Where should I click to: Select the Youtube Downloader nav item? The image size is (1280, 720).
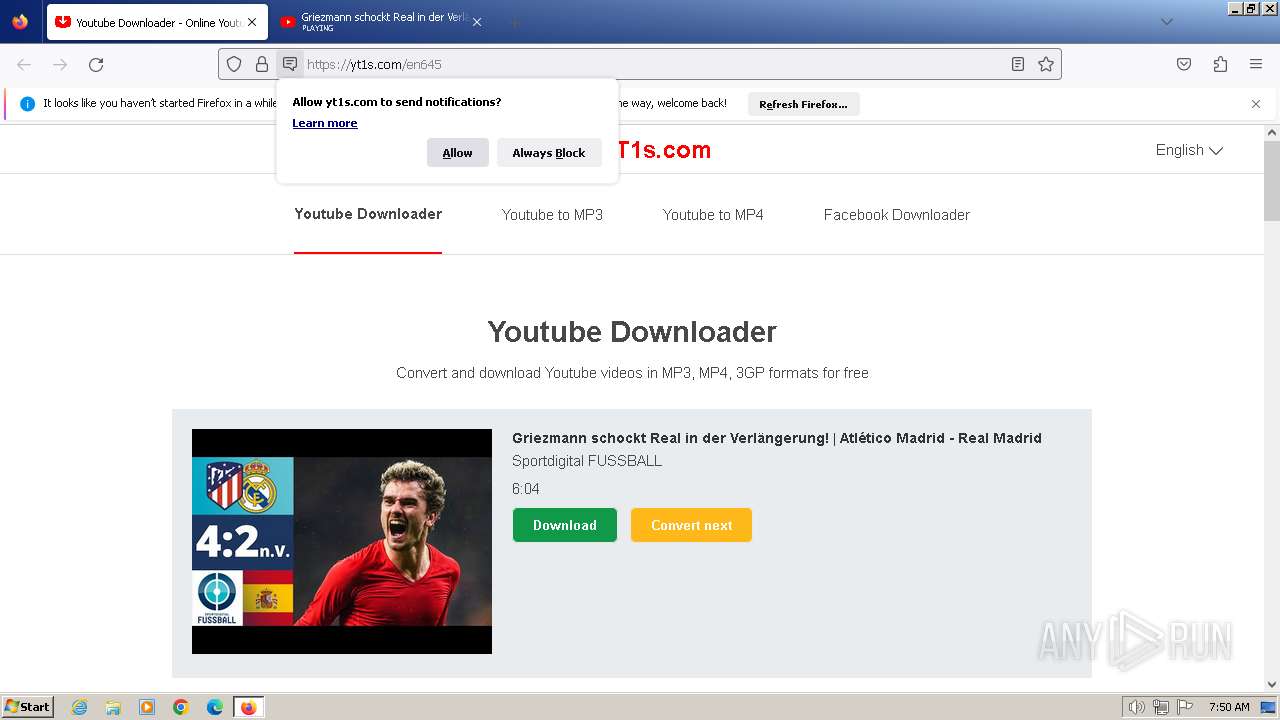(x=368, y=214)
